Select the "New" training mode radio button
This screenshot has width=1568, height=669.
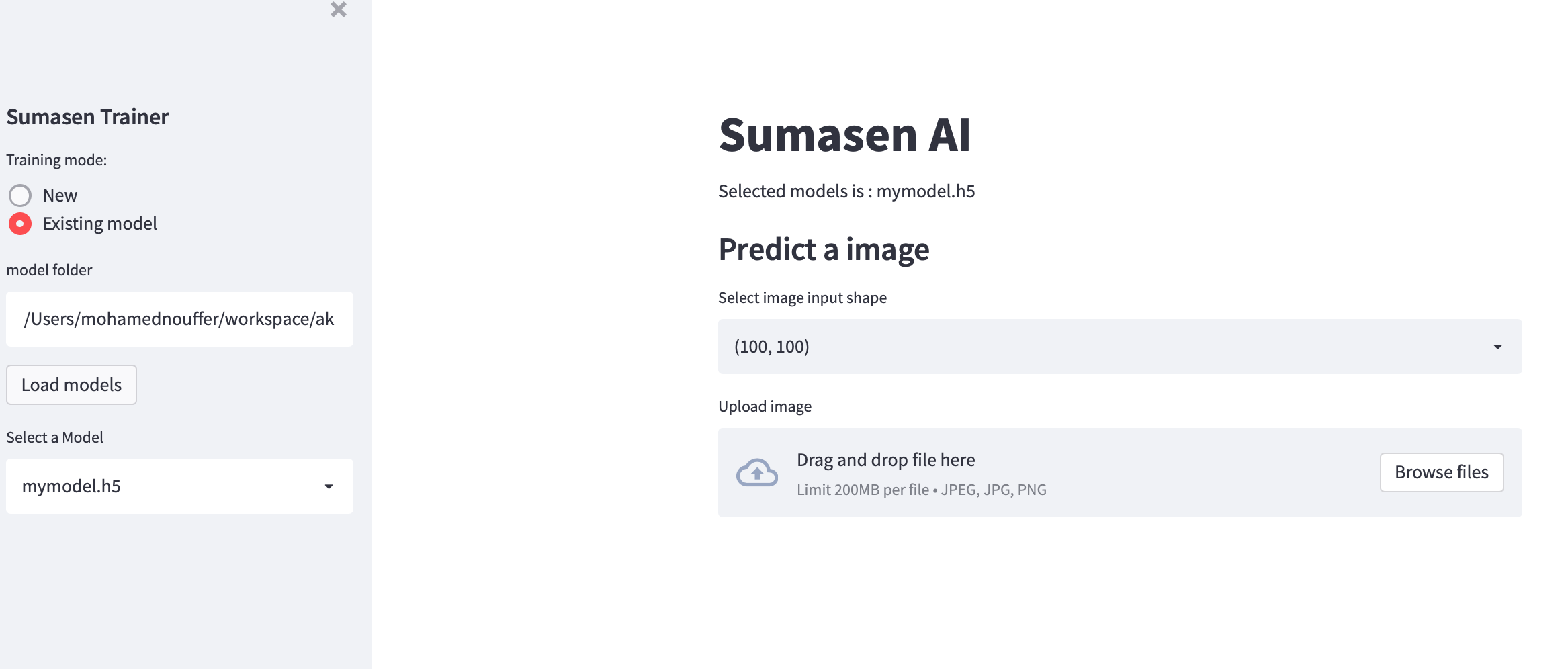20,195
